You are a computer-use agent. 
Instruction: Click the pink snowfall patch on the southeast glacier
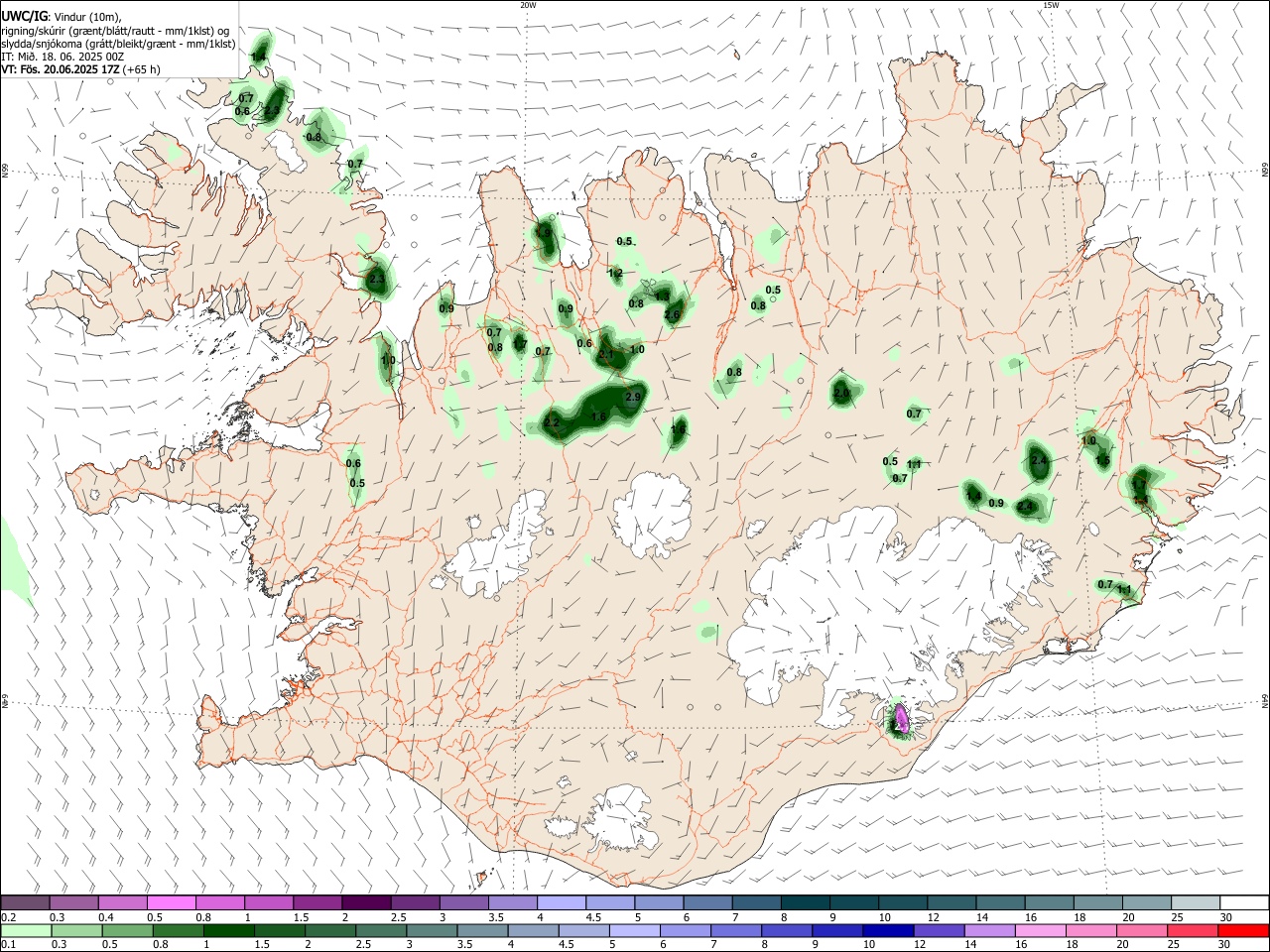point(902,716)
